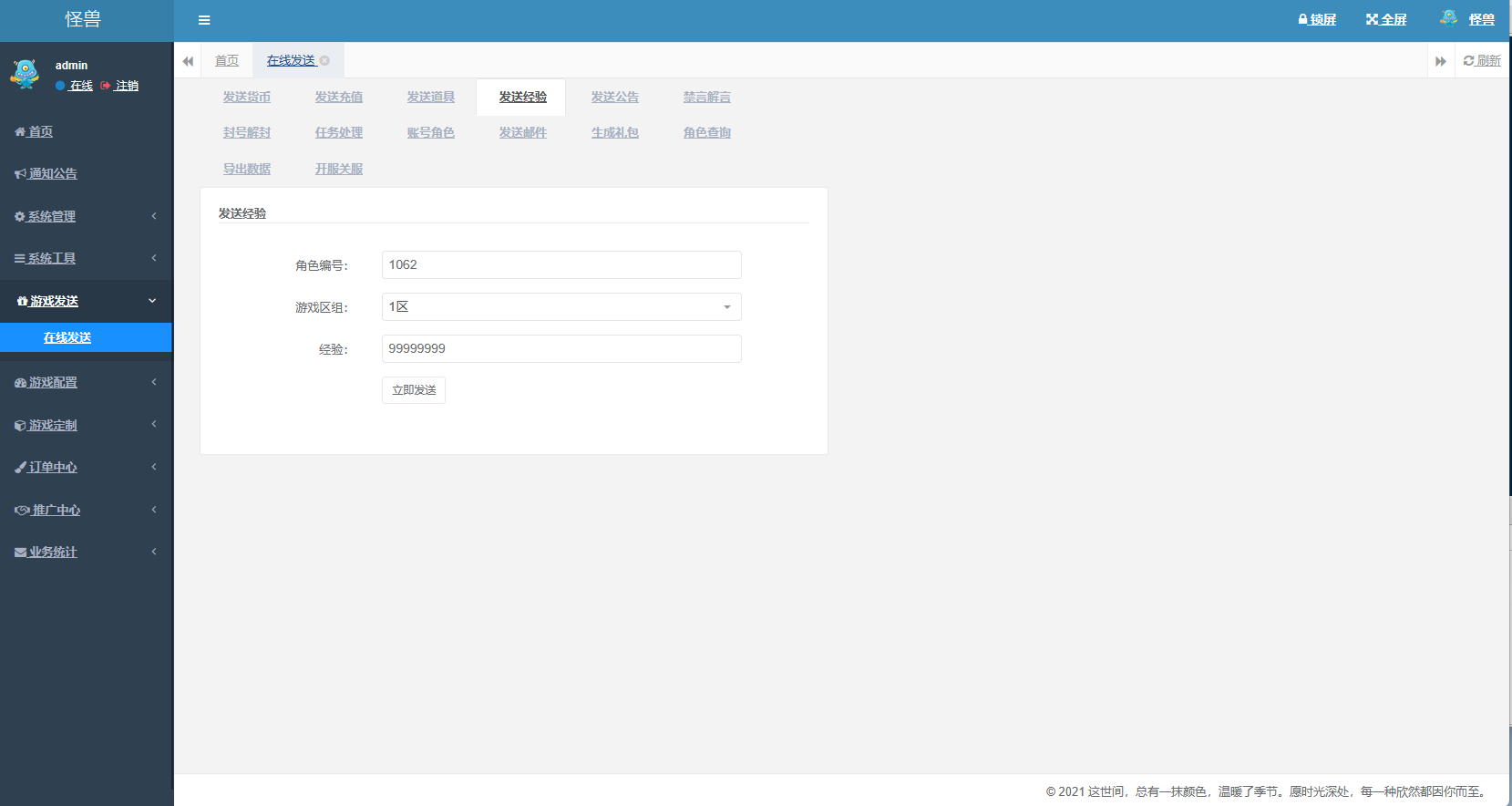Focus the 角色编号 input field
This screenshot has height=806, width=1512.
[x=561, y=265]
